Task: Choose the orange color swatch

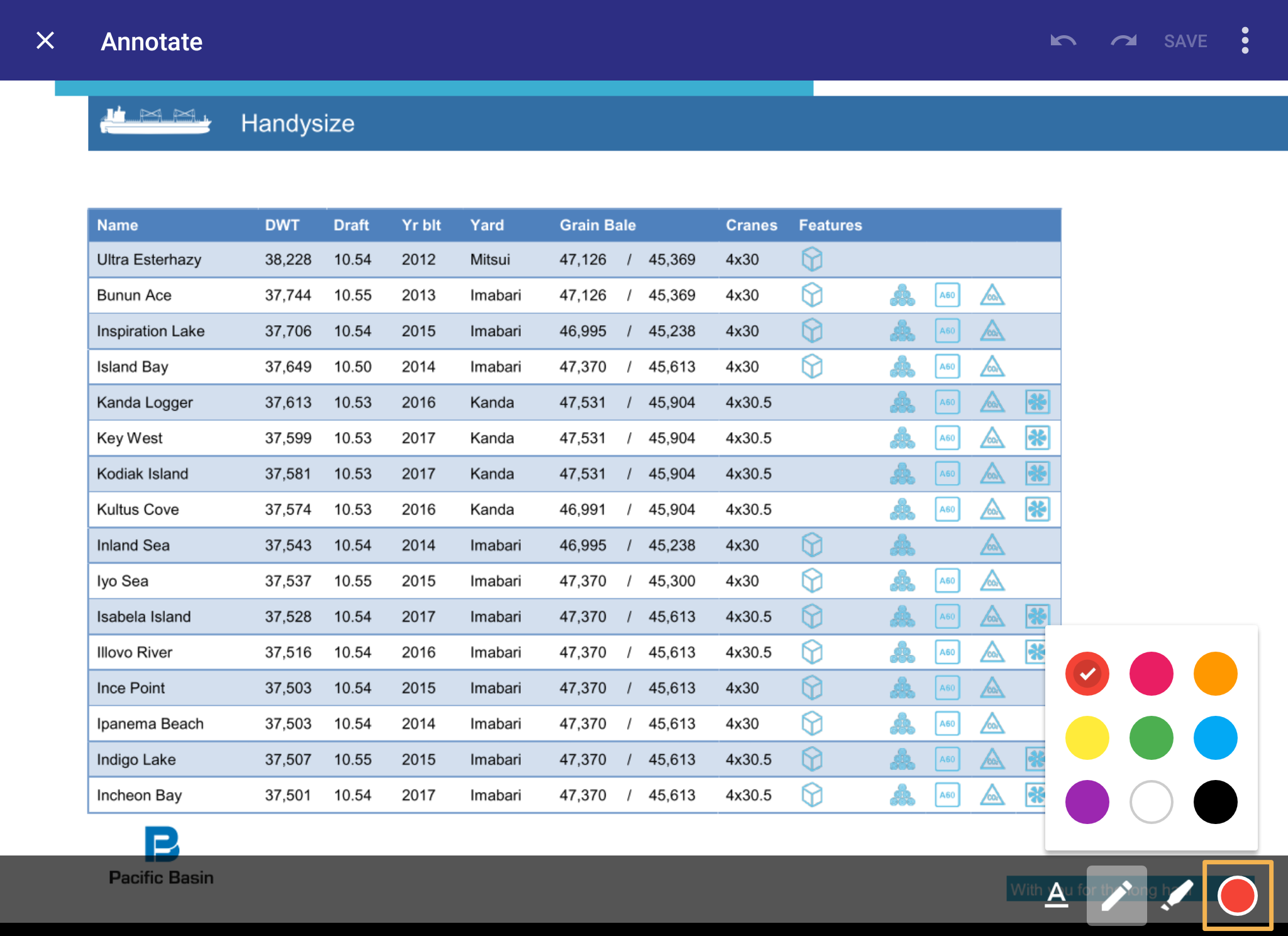Action: 1216,674
